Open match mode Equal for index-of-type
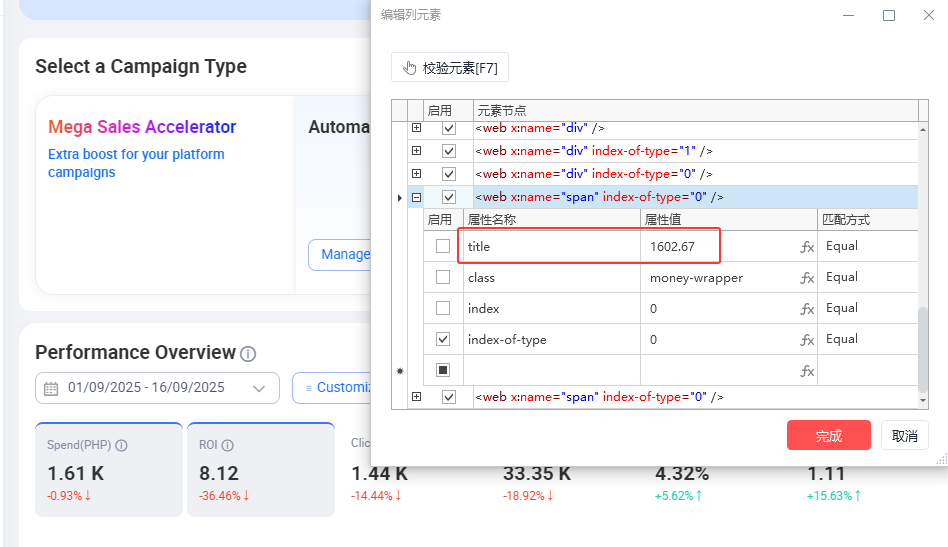 [x=868, y=339]
